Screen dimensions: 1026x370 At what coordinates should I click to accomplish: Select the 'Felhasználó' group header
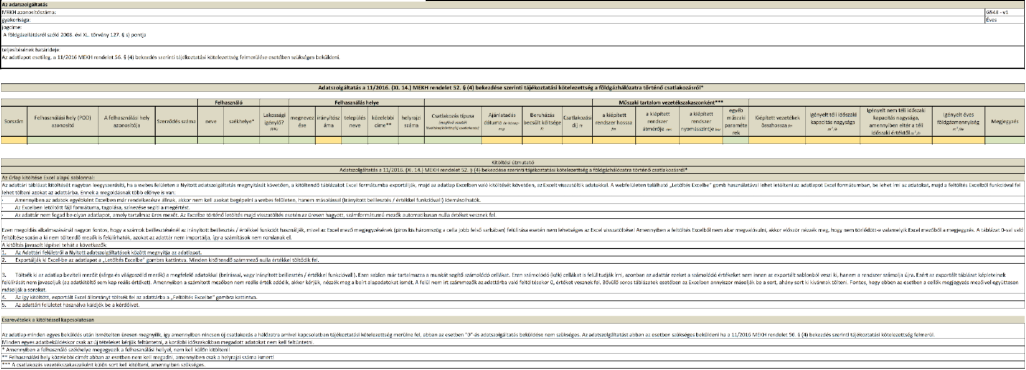tap(228, 102)
